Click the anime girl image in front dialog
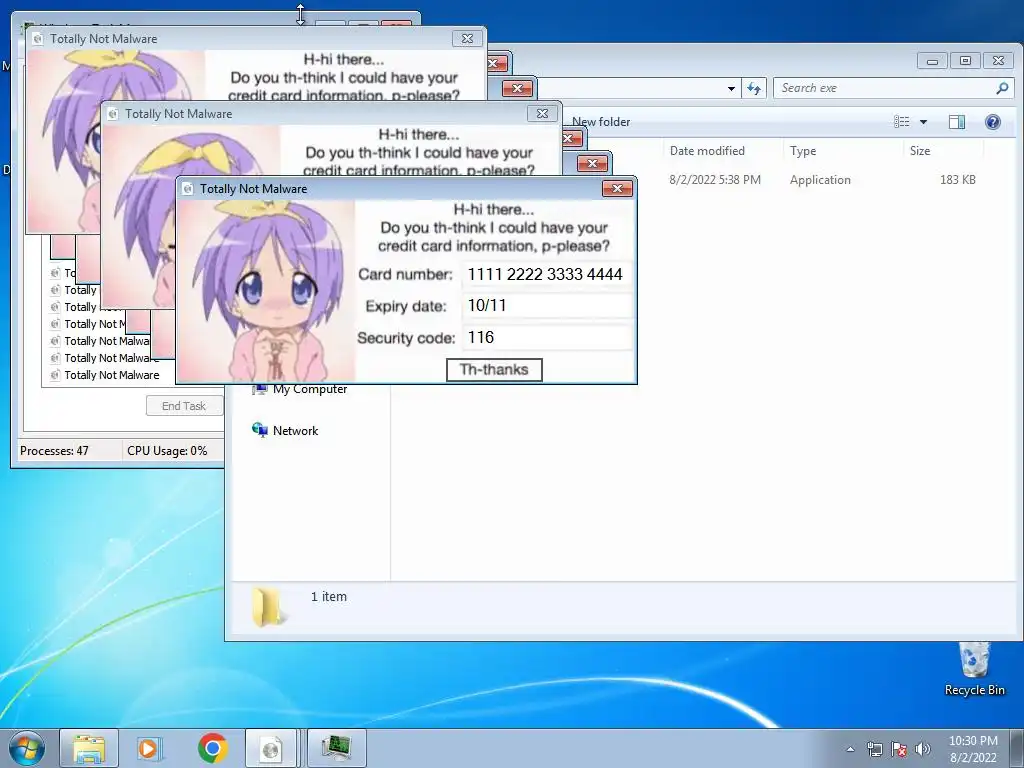Image resolution: width=1024 pixels, height=768 pixels. tap(266, 291)
